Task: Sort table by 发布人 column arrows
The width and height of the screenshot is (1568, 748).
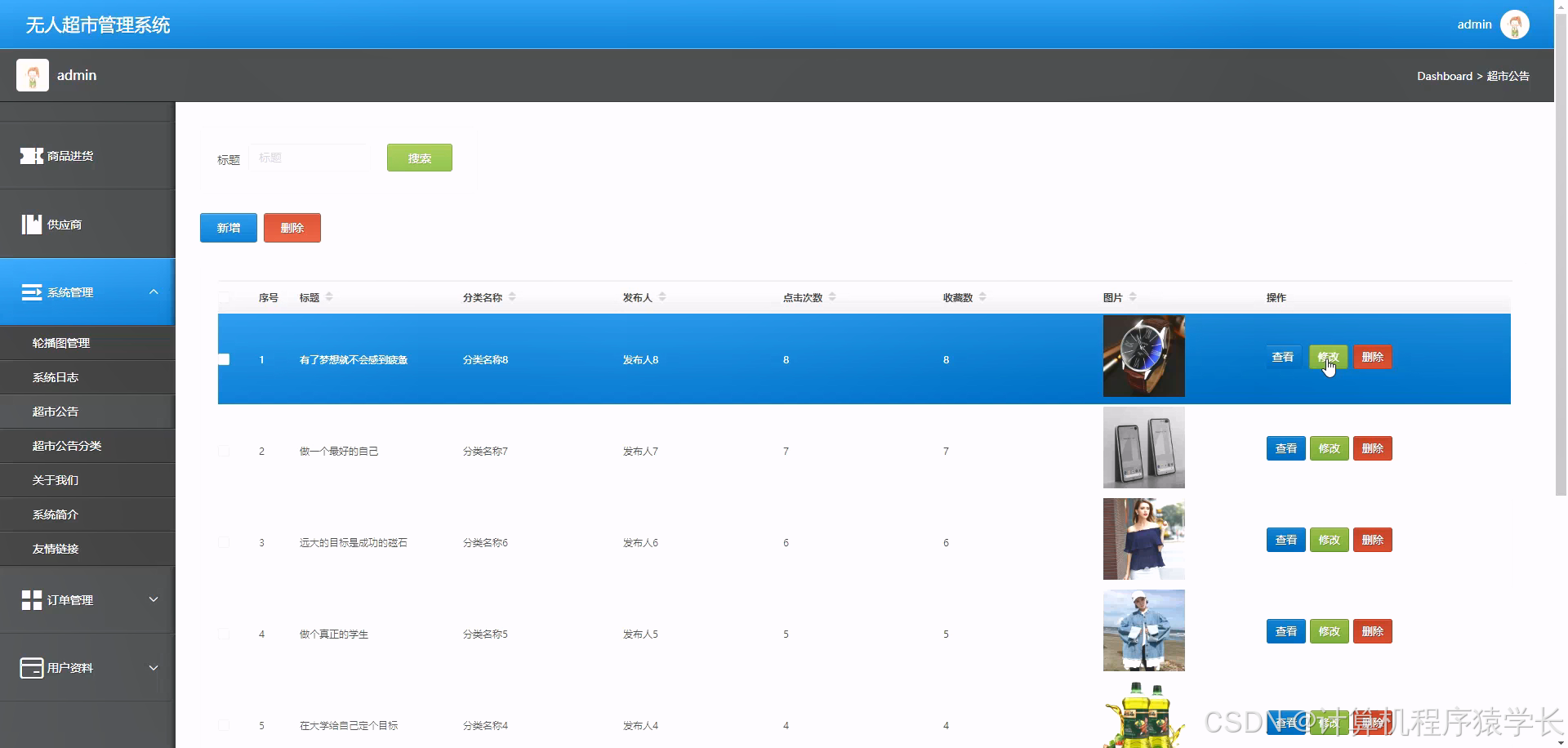Action: [x=662, y=297]
